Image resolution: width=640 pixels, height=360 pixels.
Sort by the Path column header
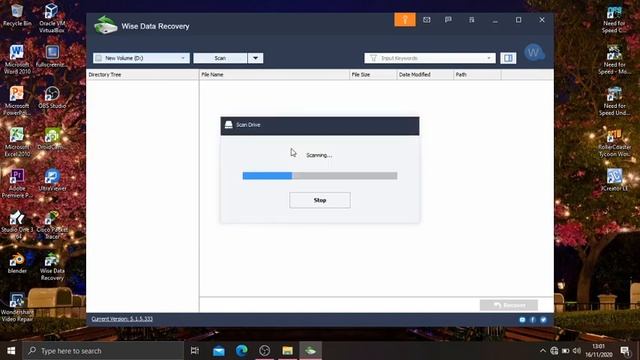click(477, 75)
